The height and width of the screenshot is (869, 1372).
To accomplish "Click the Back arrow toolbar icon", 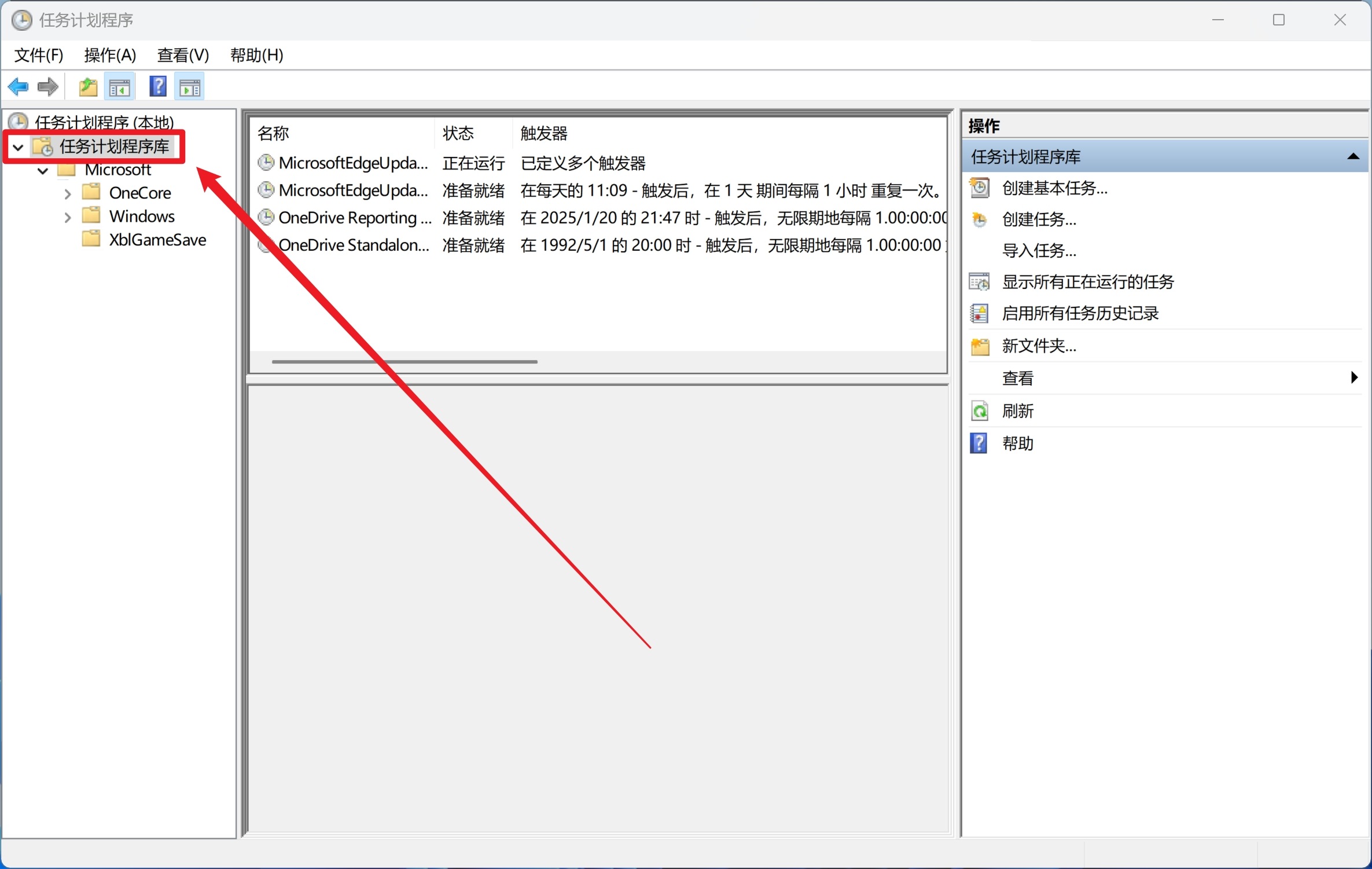I will 18,87.
